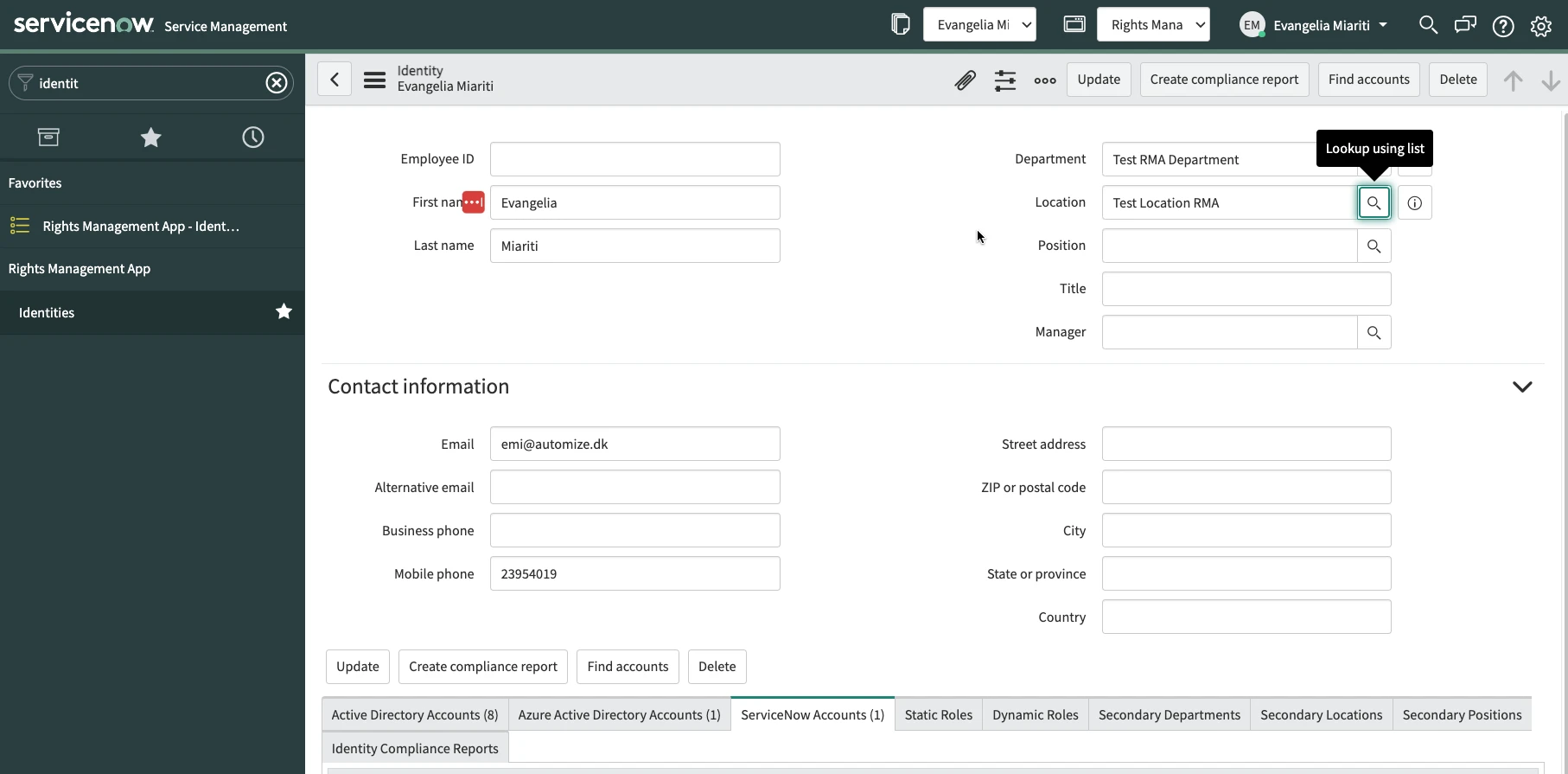This screenshot has height=774, width=1568.
Task: Click Create compliance report in header
Action: click(x=1223, y=80)
